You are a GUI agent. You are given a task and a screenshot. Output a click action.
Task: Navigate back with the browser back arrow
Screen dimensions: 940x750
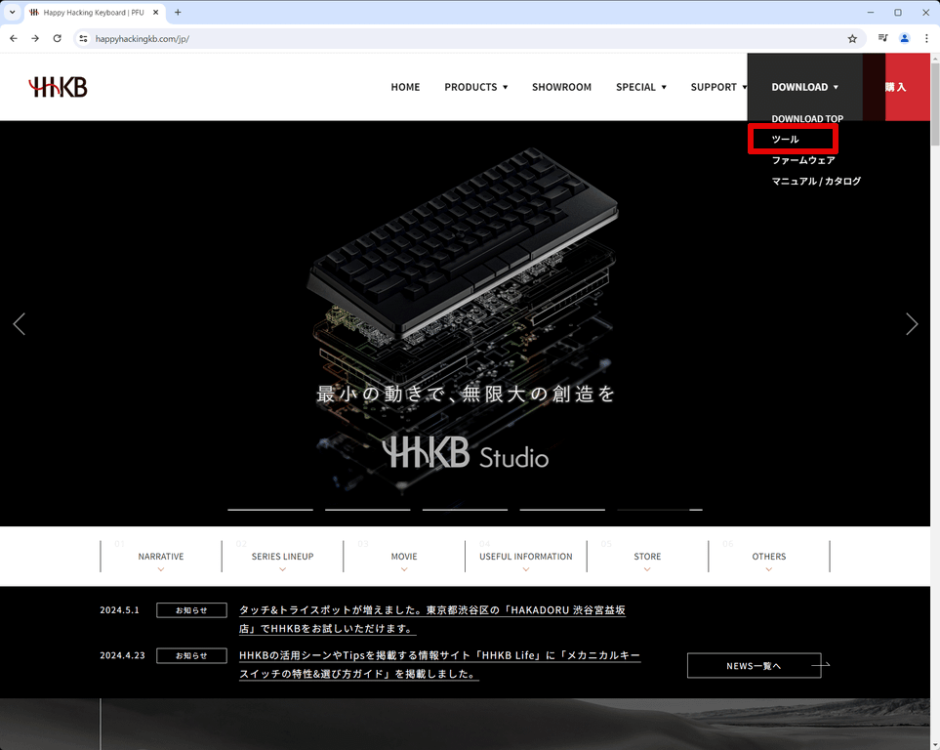click(x=13, y=37)
